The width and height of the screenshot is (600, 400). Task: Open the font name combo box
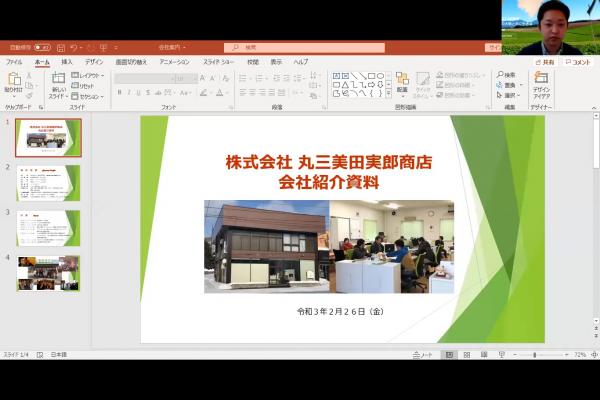click(x=145, y=78)
